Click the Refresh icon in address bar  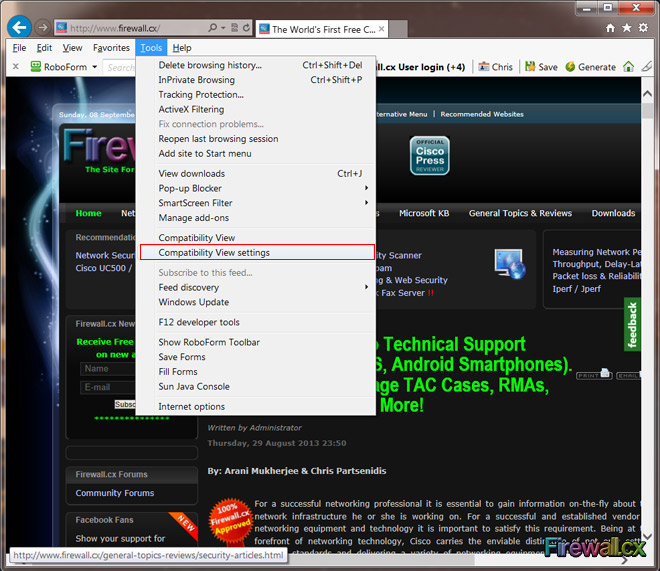246,28
